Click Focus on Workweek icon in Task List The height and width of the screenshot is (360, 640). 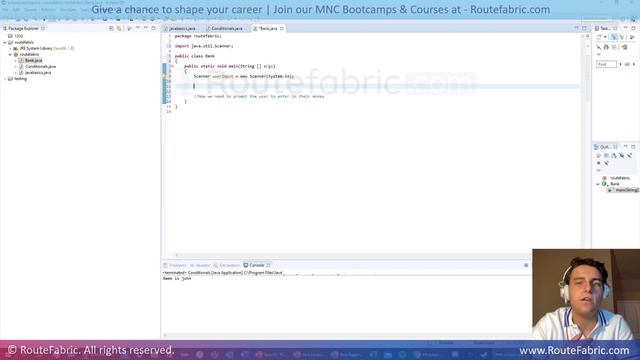pyautogui.click(x=632, y=37)
